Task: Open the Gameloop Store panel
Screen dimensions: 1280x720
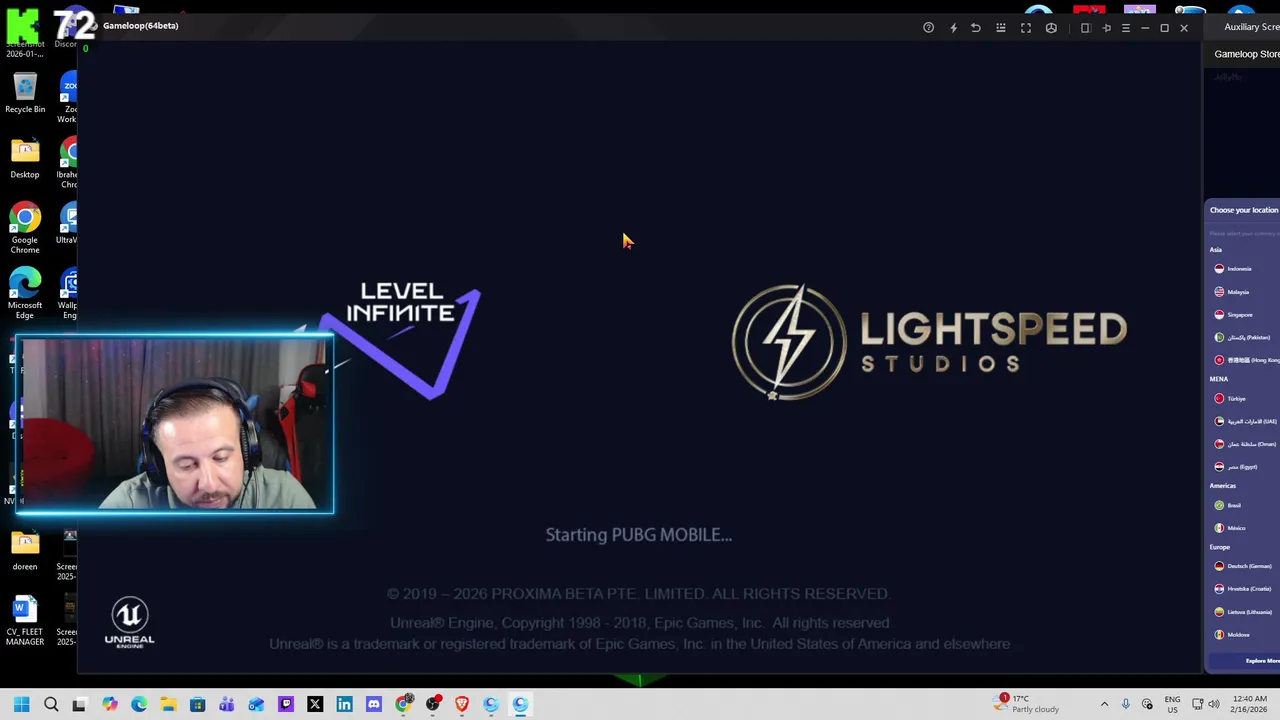Action: pos(1246,54)
